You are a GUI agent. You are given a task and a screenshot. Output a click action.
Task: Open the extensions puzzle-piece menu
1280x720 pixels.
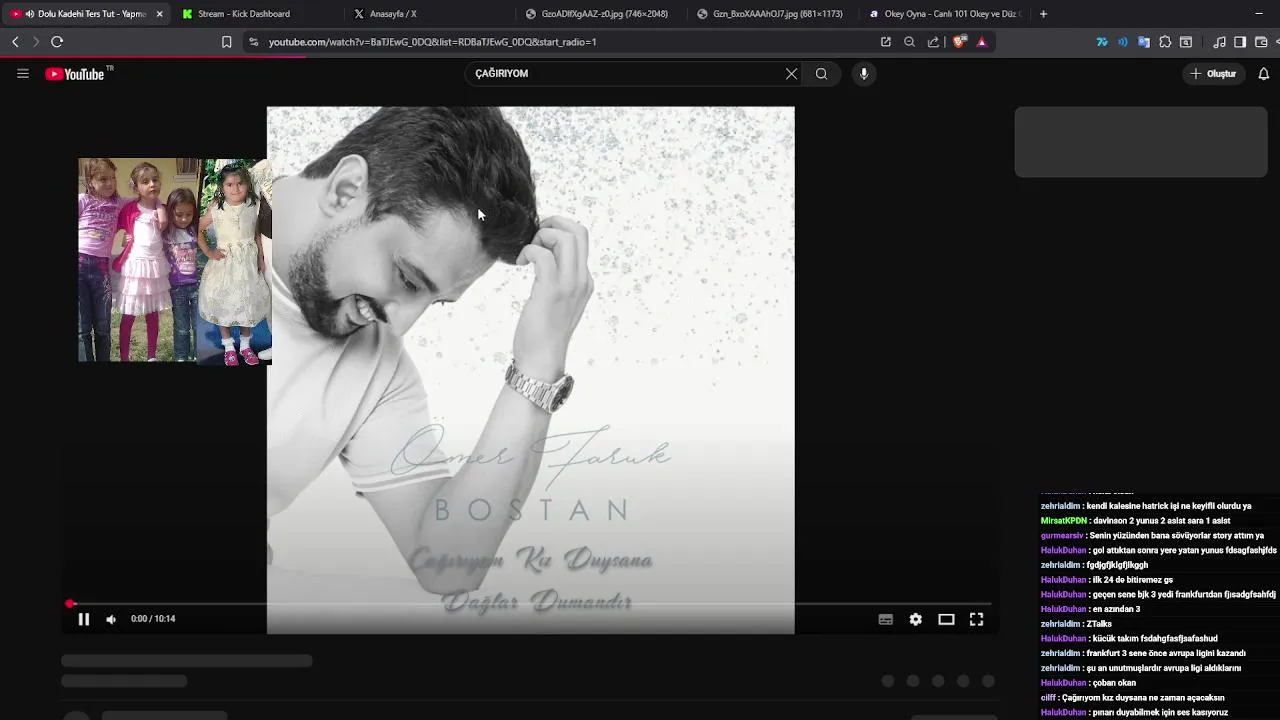pos(1165,42)
